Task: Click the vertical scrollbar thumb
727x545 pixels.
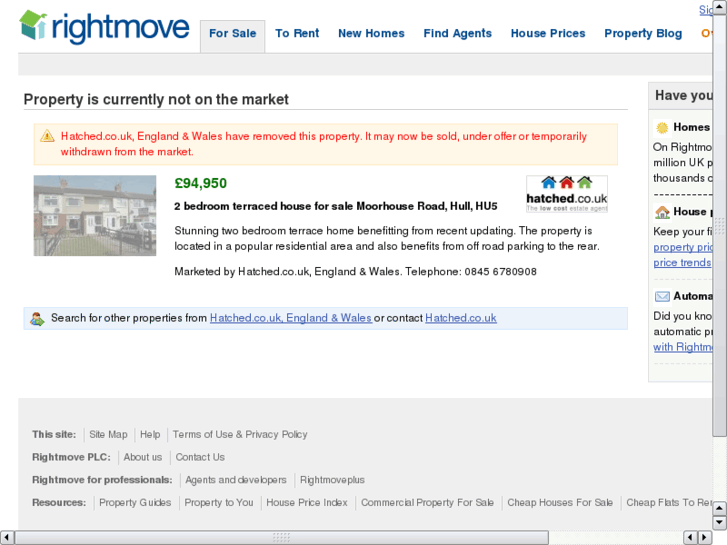Action: 720,225
